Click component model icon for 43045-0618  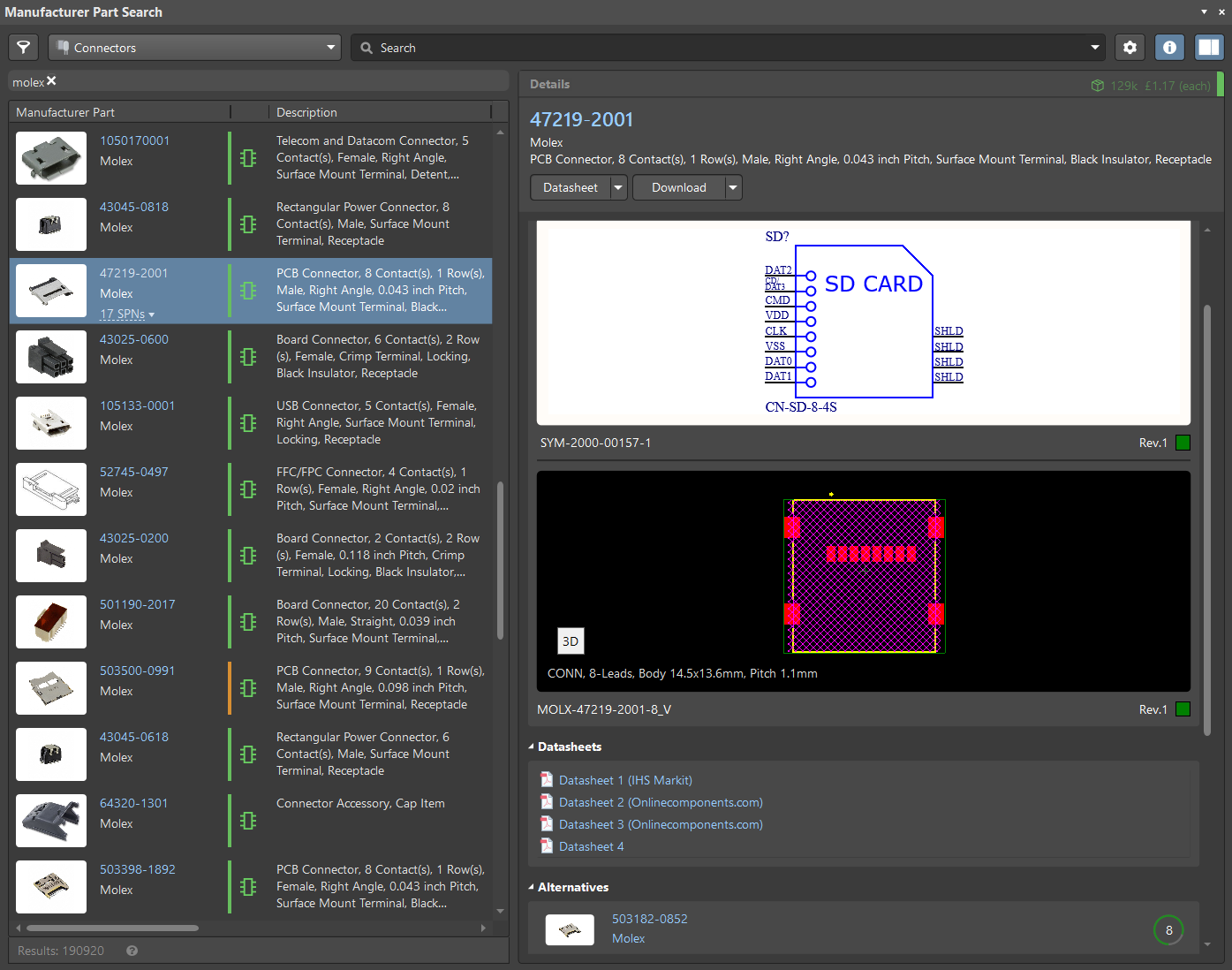pos(248,754)
